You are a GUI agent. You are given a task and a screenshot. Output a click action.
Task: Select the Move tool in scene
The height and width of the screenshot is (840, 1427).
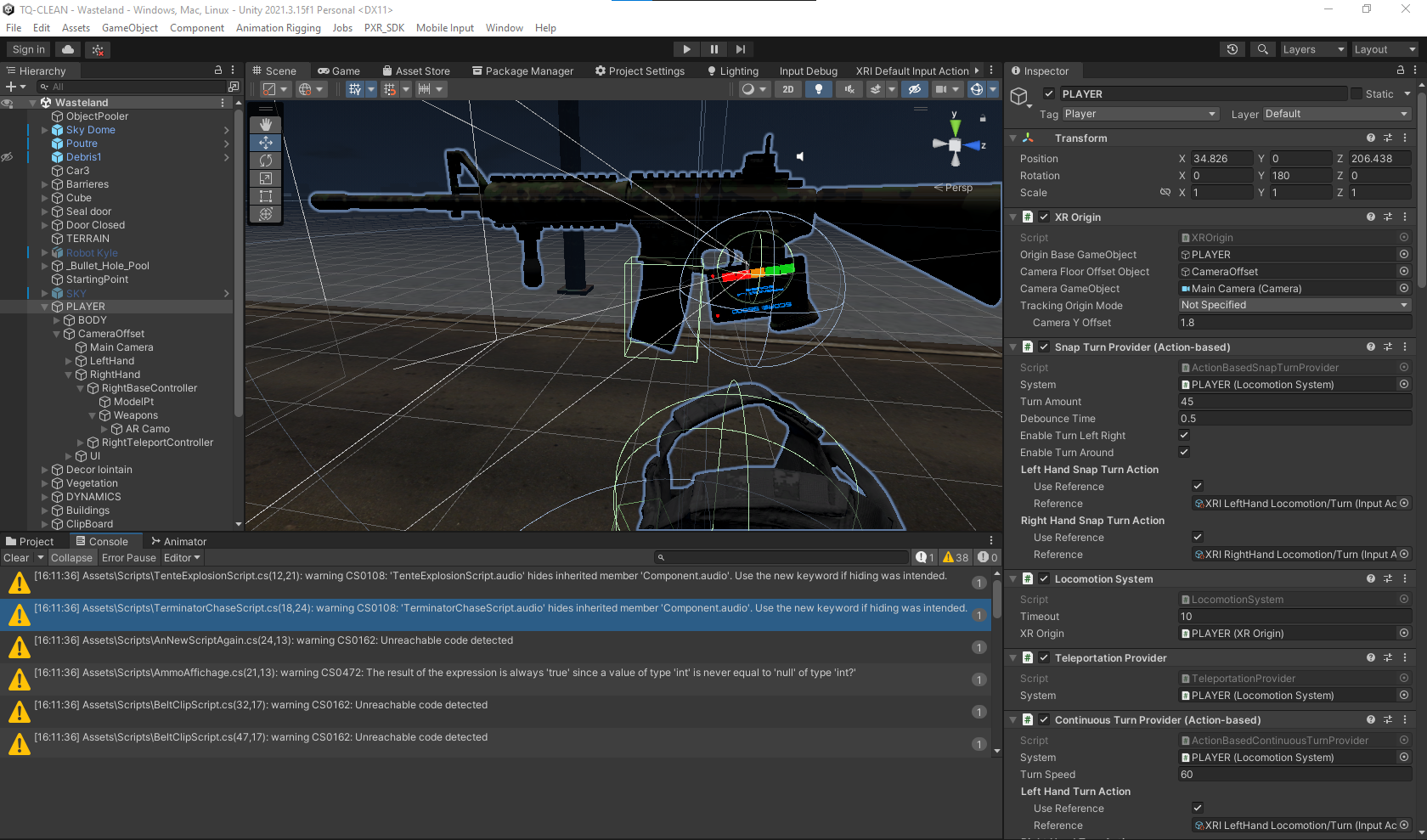coord(266,143)
